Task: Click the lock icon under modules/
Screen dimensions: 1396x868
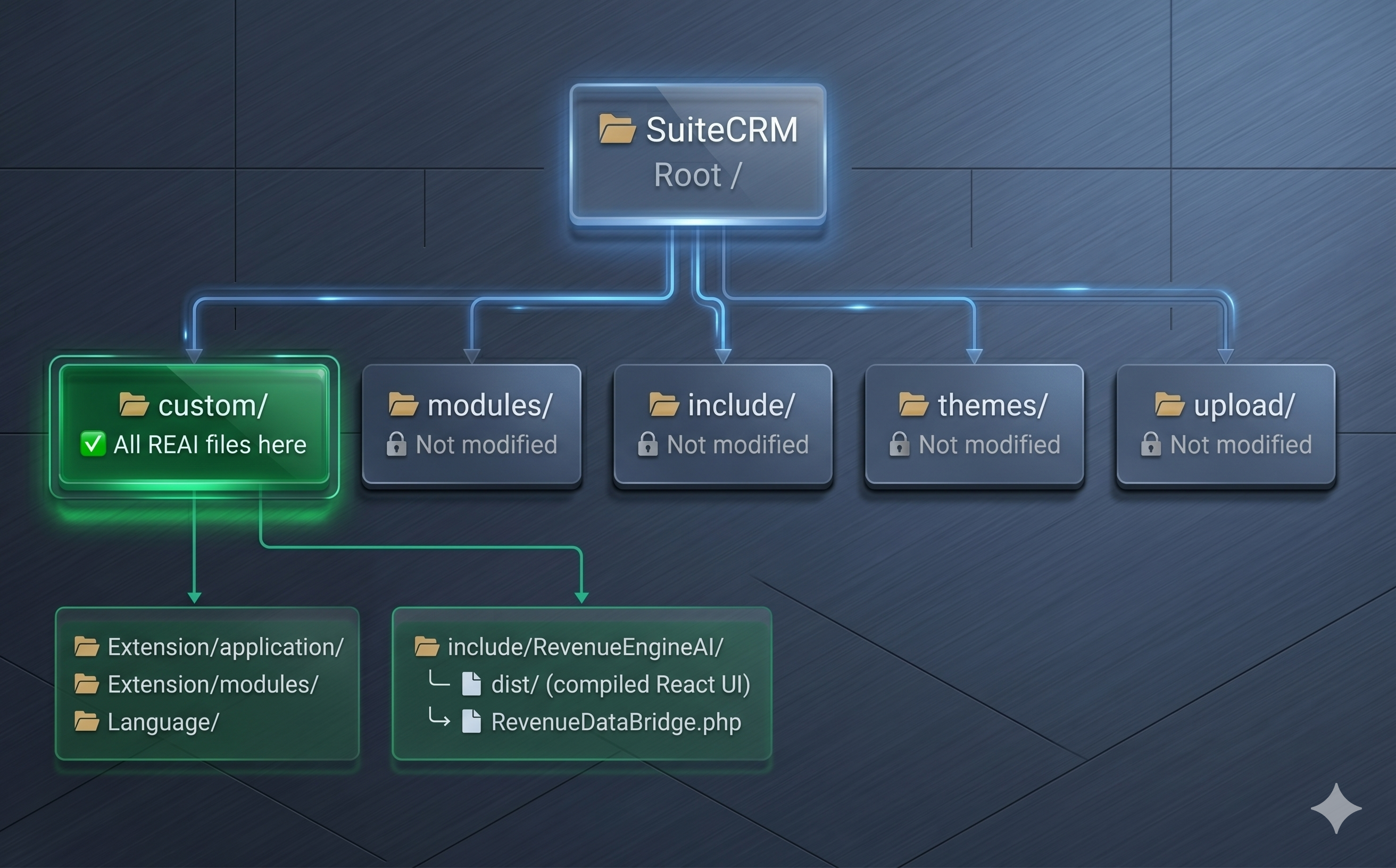Action: (396, 444)
